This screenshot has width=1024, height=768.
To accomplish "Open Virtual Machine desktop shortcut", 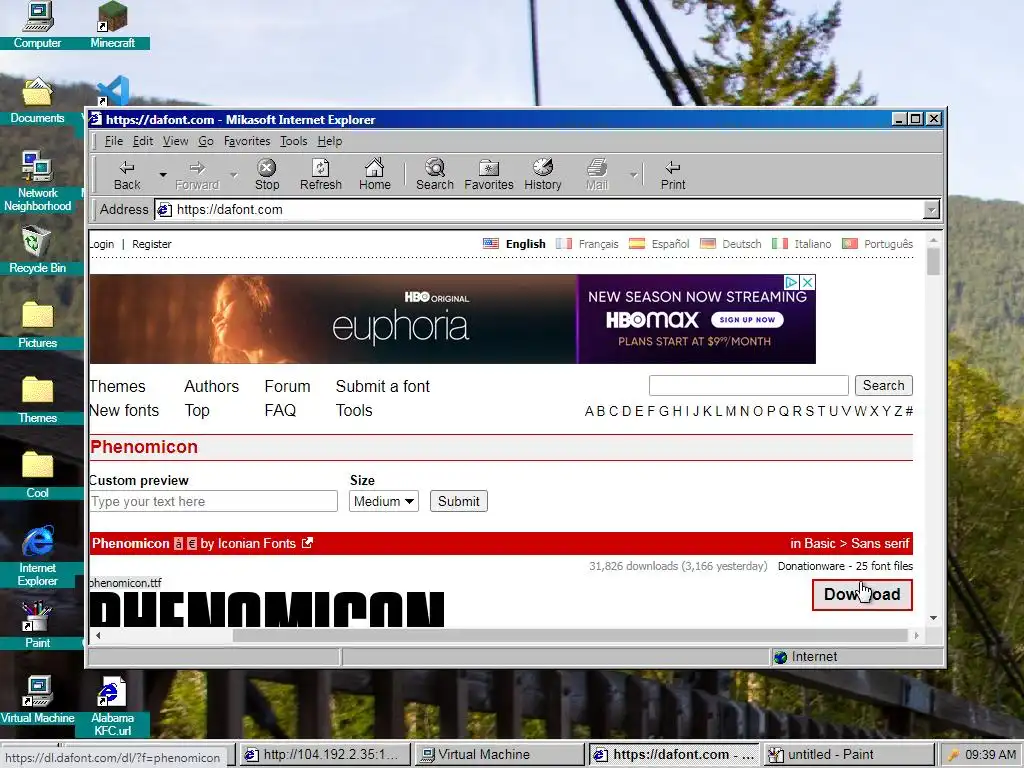I will [37, 700].
